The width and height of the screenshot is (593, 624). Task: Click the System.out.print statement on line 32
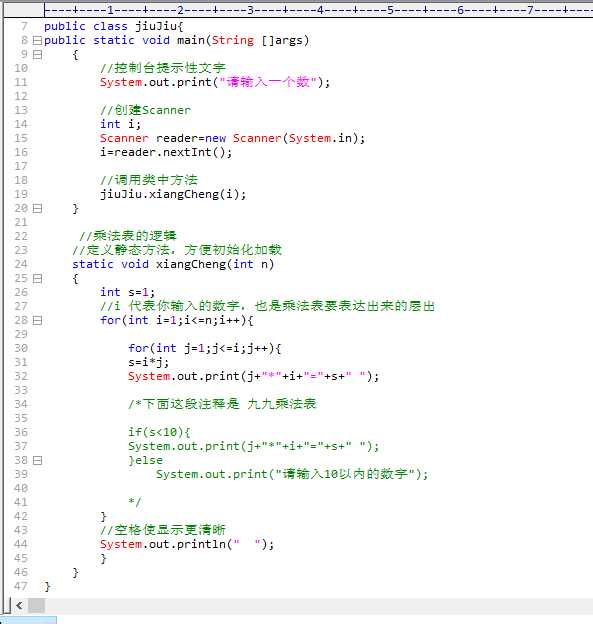pos(254,376)
